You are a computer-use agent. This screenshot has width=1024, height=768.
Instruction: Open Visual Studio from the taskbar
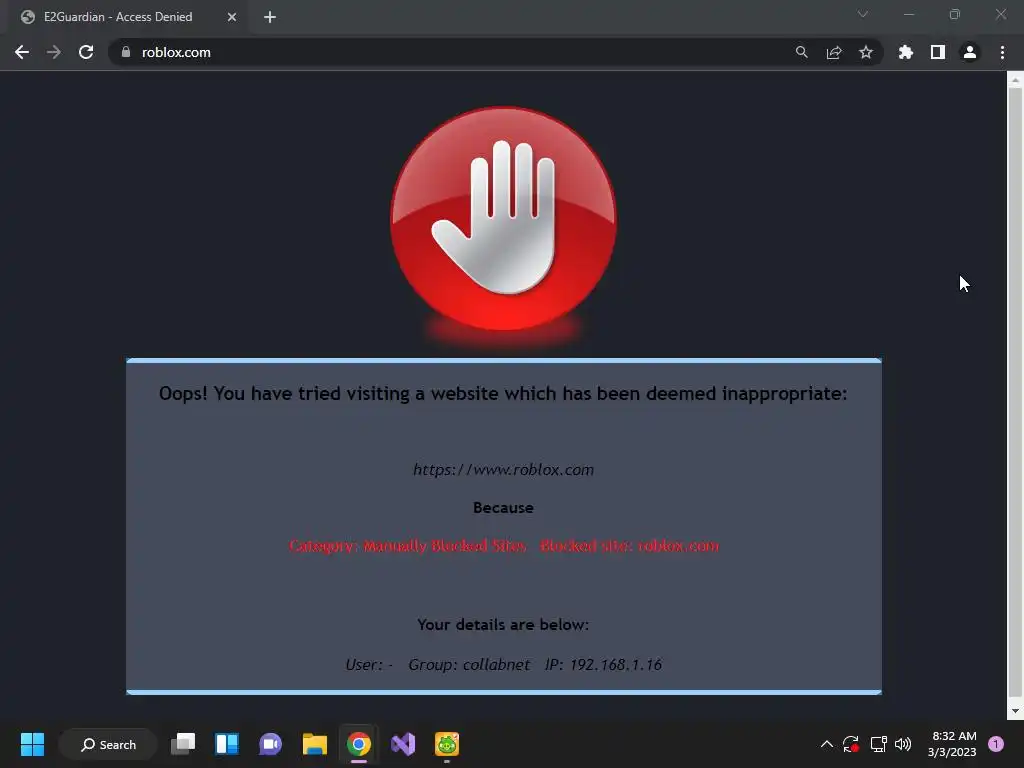pyautogui.click(x=403, y=744)
